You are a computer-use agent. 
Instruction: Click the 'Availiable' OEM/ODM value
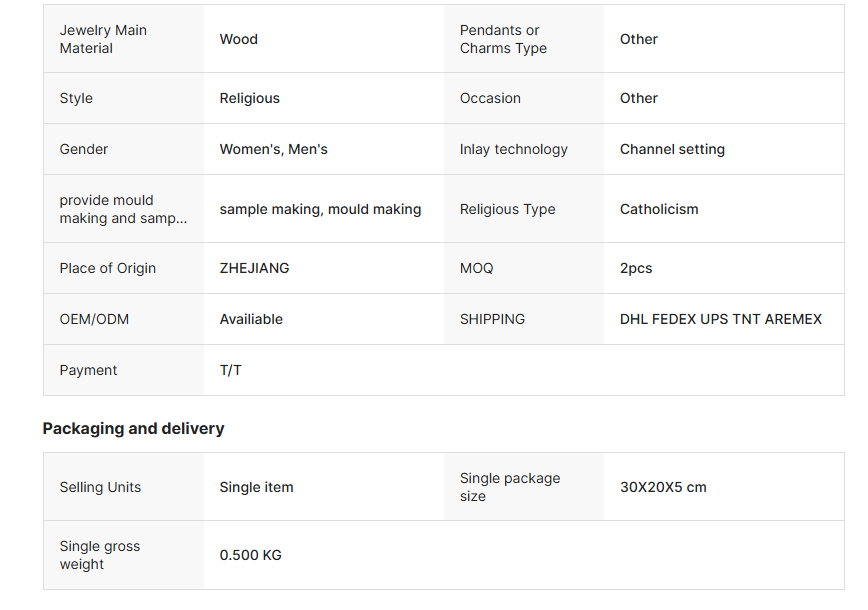[x=251, y=319]
